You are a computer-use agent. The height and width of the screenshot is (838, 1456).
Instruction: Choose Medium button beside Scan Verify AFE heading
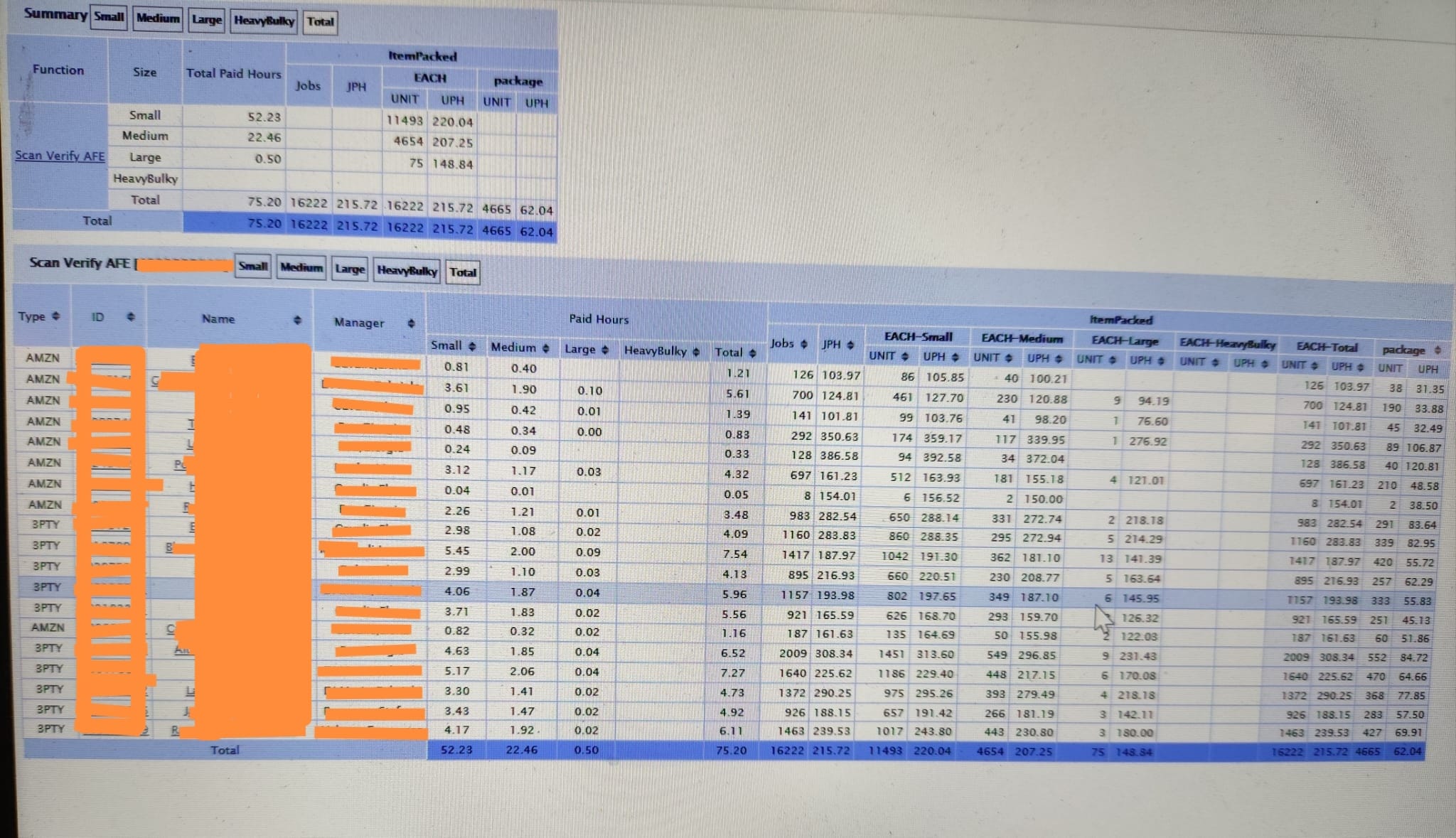click(x=301, y=268)
